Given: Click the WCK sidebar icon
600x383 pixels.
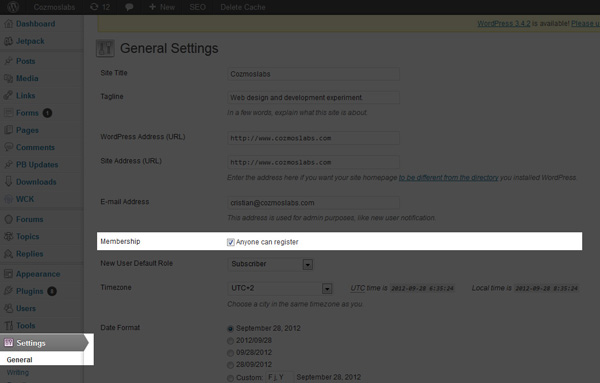Looking at the screenshot, I should [x=8, y=199].
